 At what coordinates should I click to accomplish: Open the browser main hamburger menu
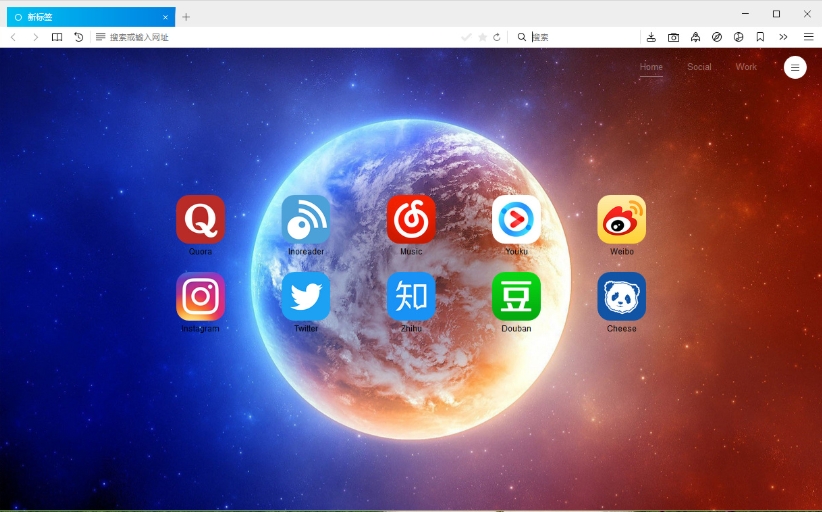pyautogui.click(x=808, y=37)
